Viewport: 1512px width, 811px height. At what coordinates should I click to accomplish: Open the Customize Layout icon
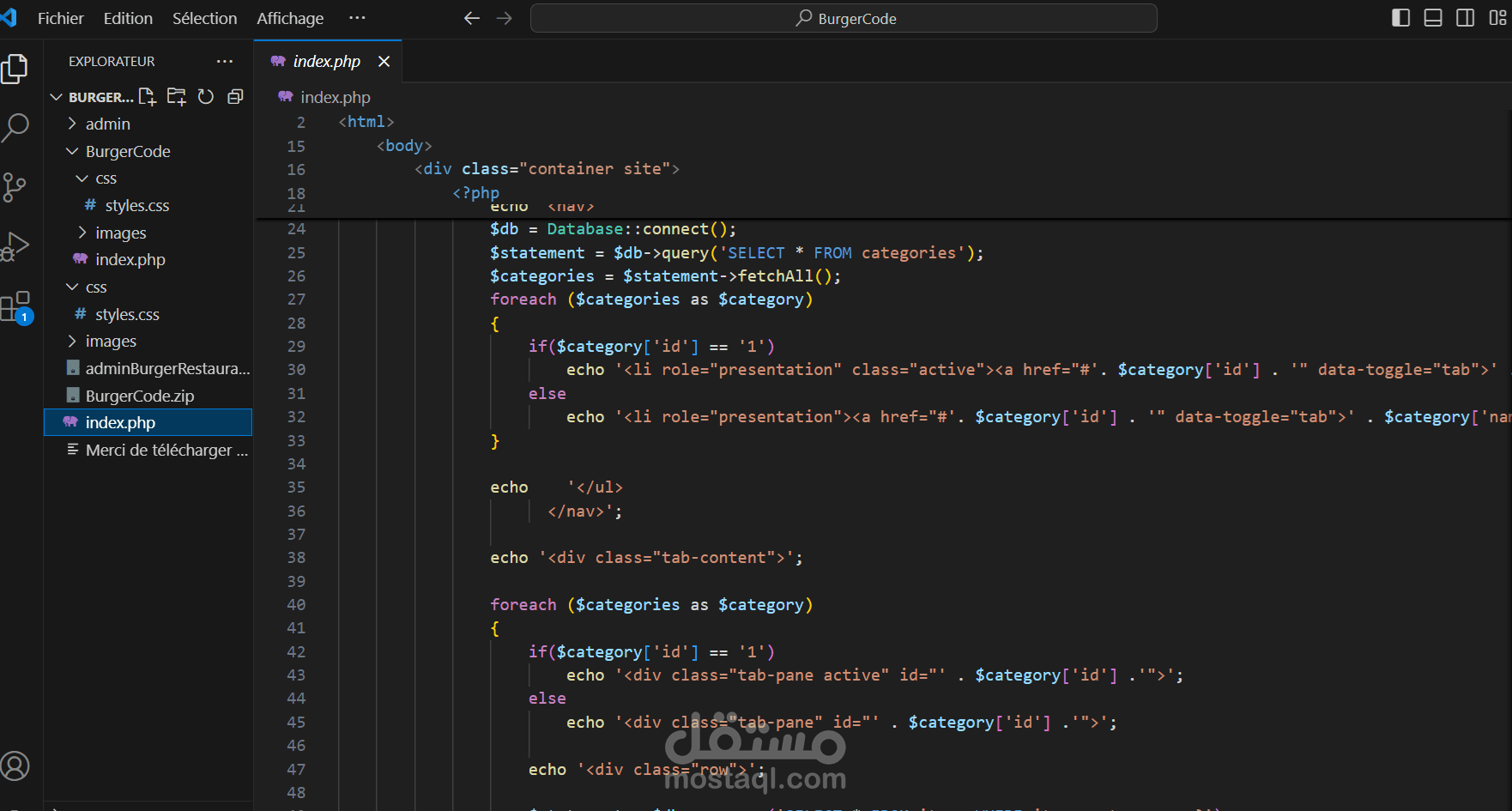point(1497,18)
